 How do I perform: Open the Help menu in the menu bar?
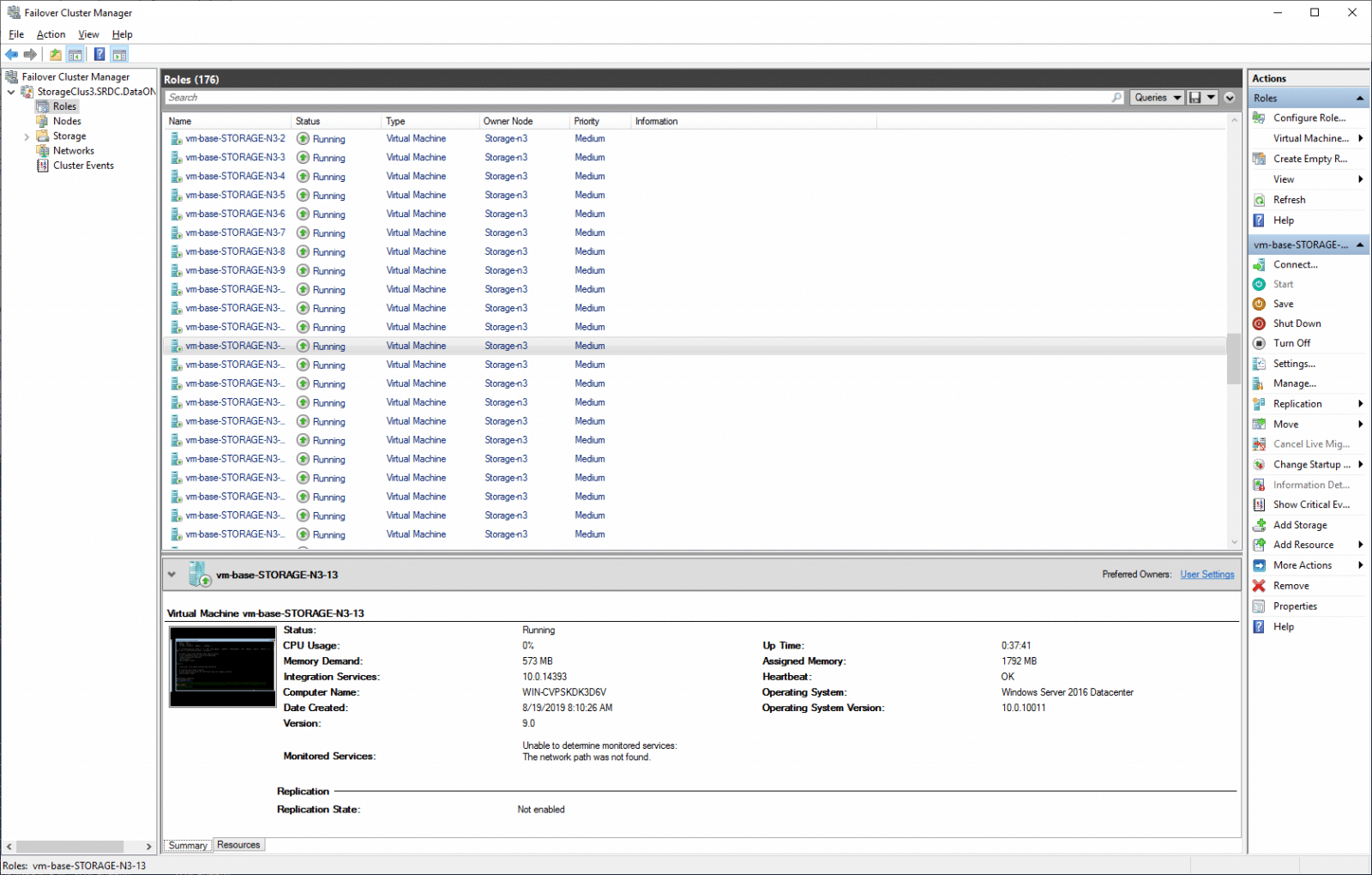tap(123, 34)
